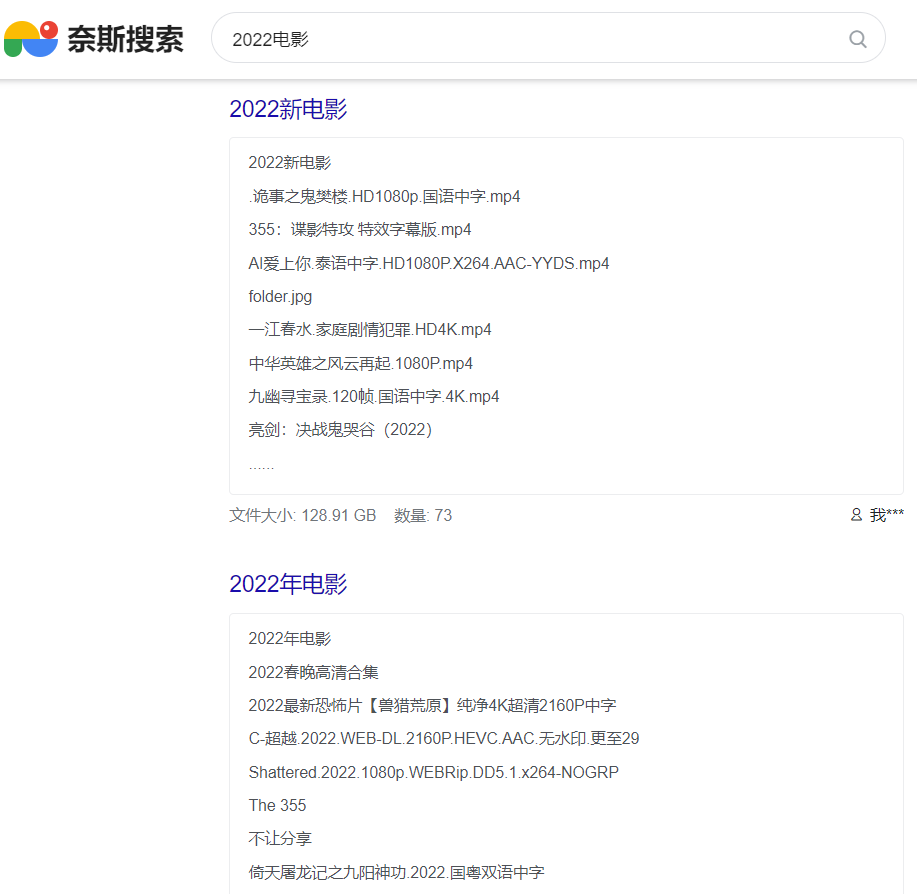
Task: Click the magnifier search icon
Action: [857, 39]
